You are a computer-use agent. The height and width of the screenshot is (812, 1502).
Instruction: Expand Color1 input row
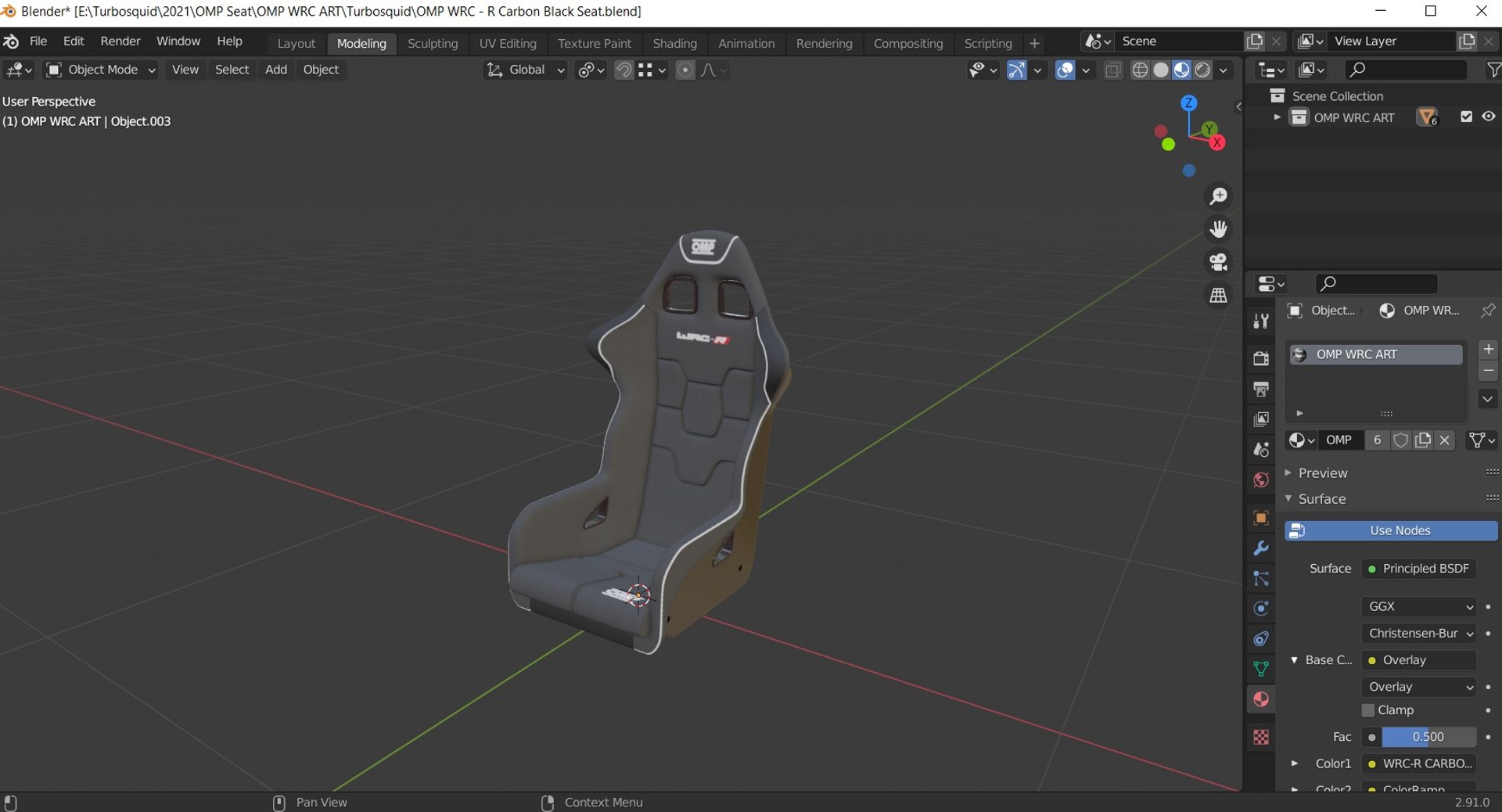pos(1294,763)
